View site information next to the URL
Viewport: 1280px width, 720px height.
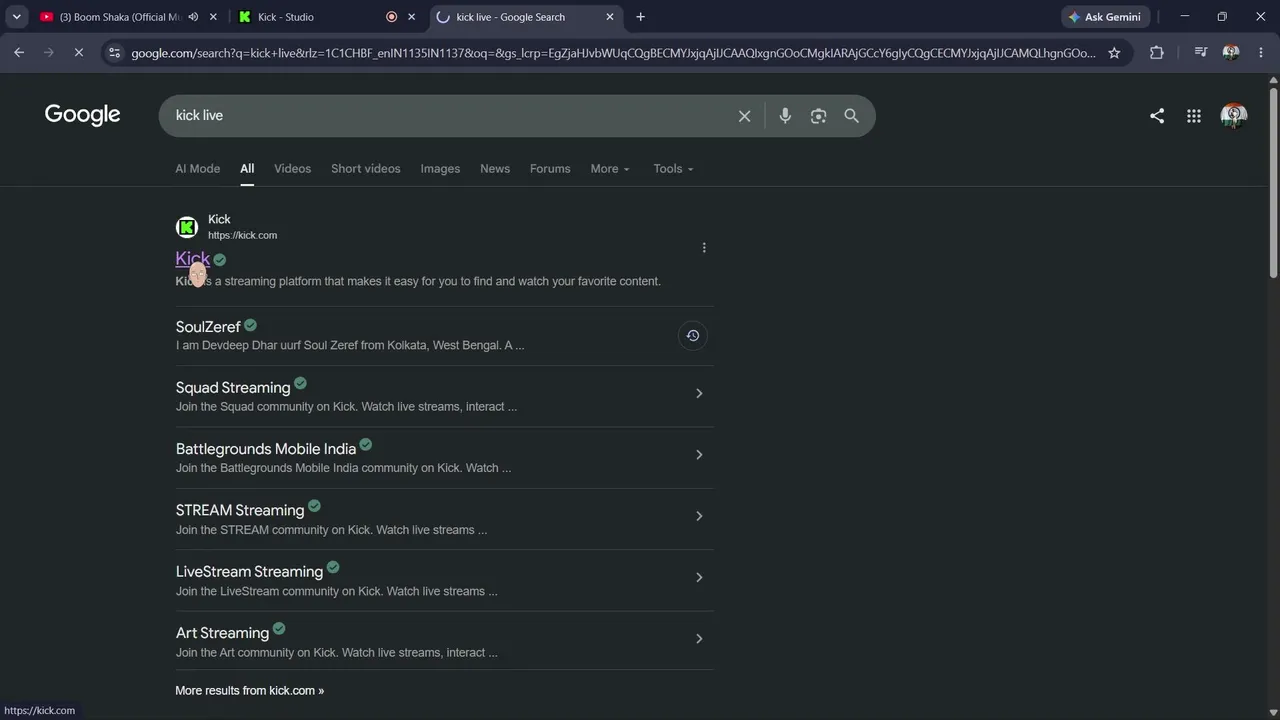point(115,53)
